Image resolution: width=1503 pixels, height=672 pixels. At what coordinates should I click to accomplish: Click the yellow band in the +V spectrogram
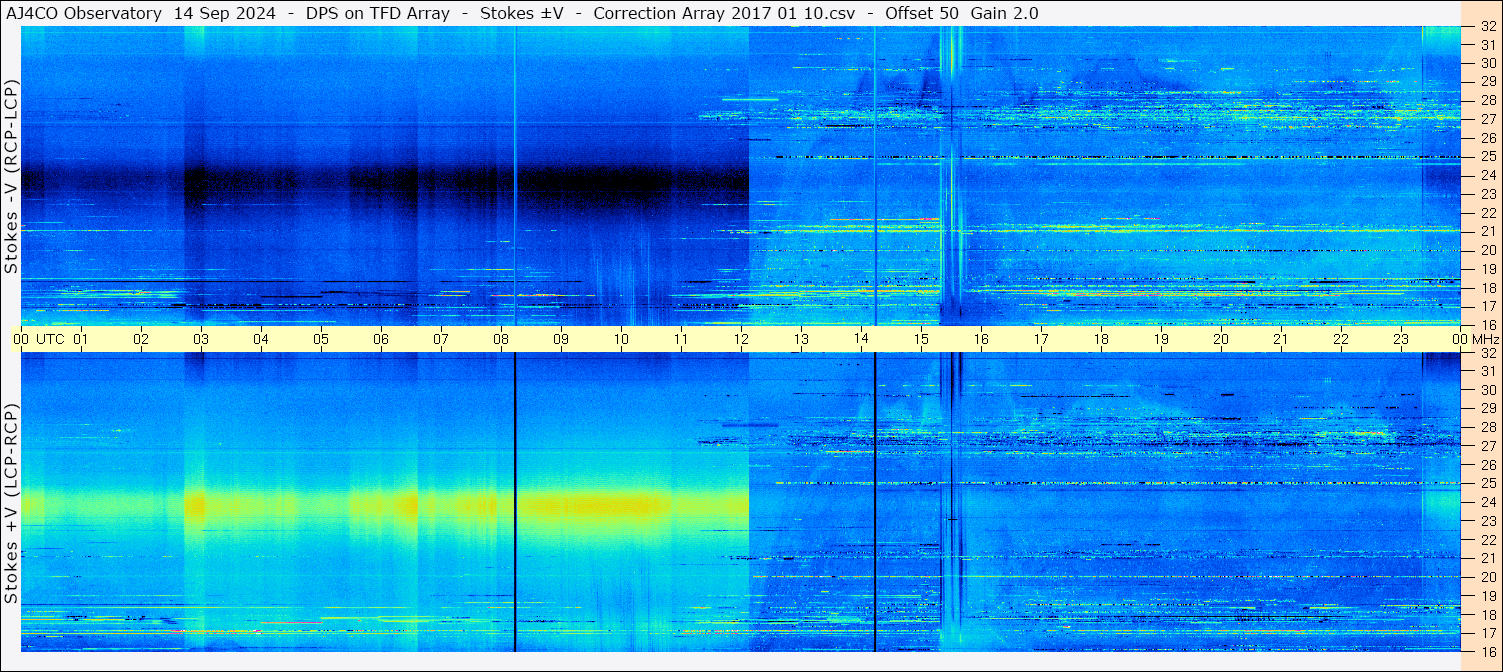(385, 504)
